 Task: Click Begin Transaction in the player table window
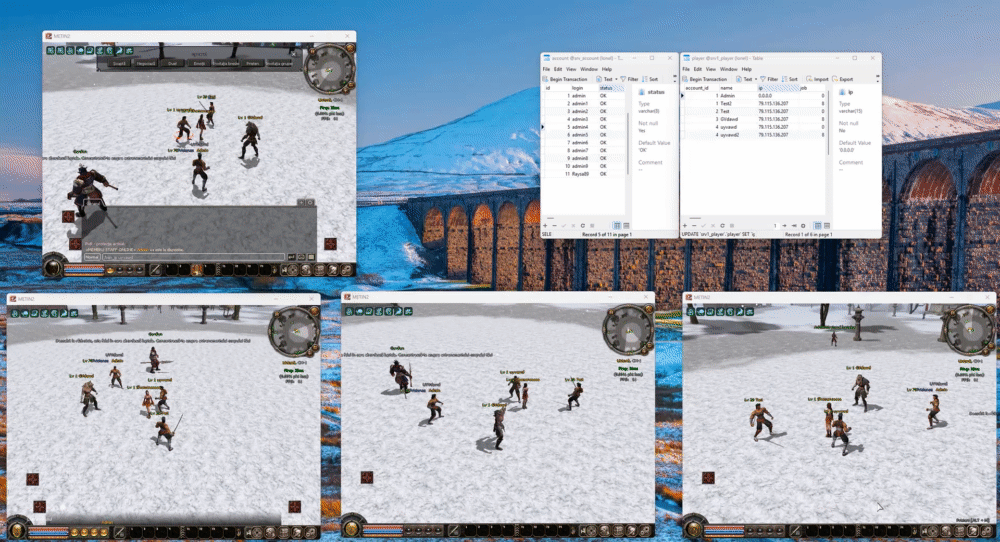click(x=705, y=79)
